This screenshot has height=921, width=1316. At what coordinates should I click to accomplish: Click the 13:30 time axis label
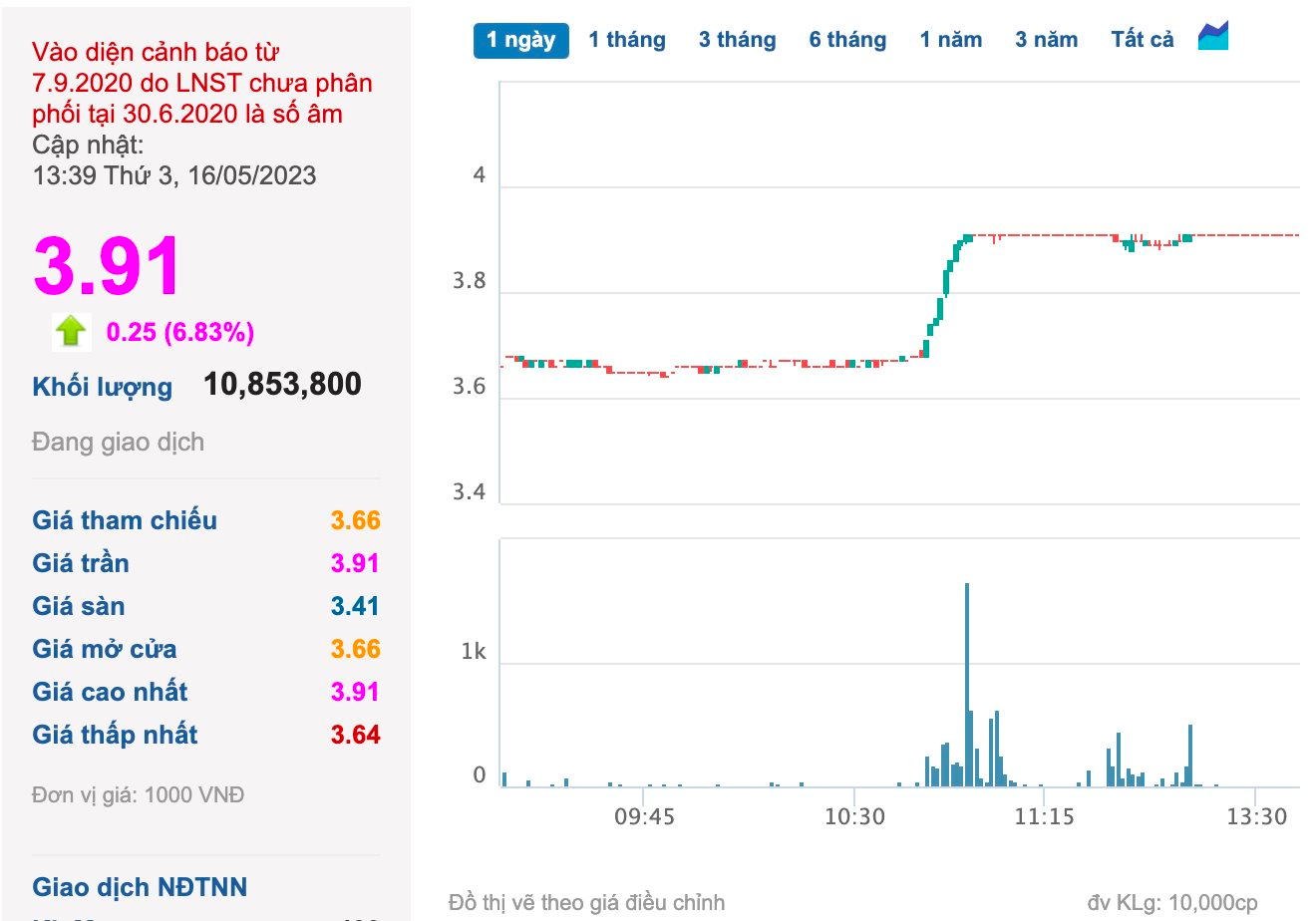(x=1256, y=816)
